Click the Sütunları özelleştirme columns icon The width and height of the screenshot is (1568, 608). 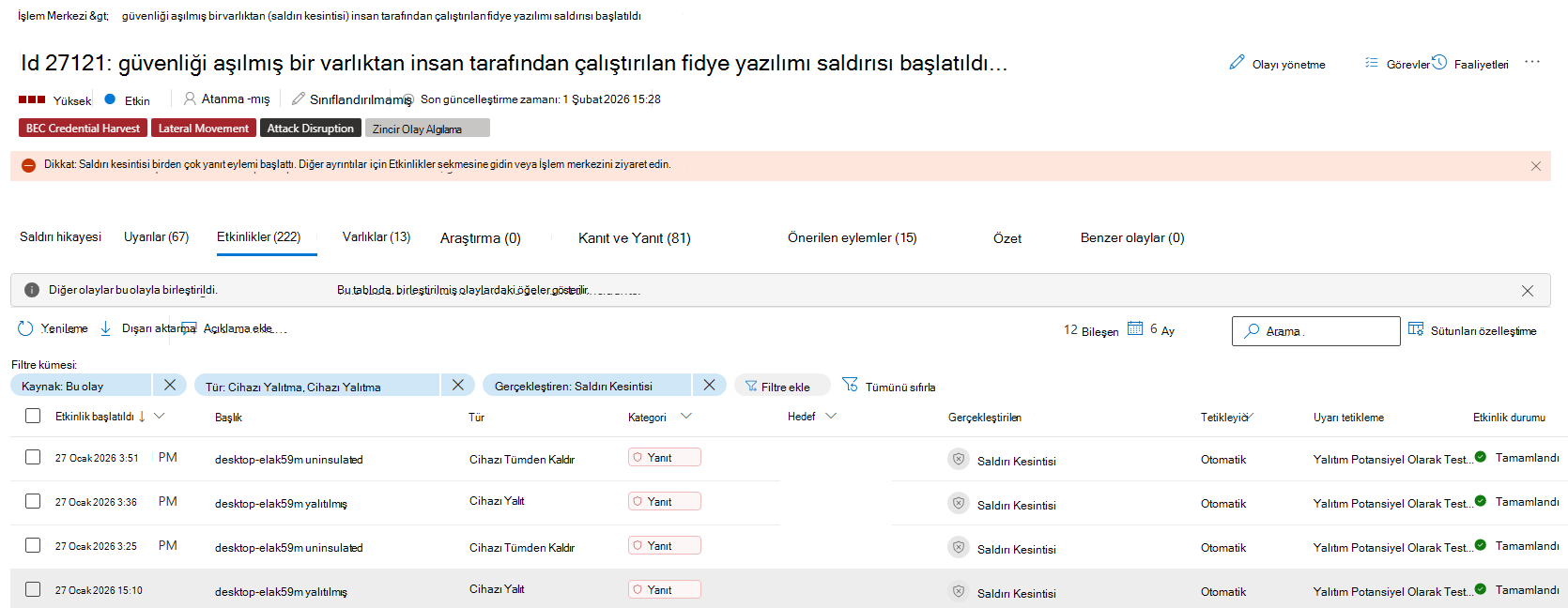point(1416,328)
